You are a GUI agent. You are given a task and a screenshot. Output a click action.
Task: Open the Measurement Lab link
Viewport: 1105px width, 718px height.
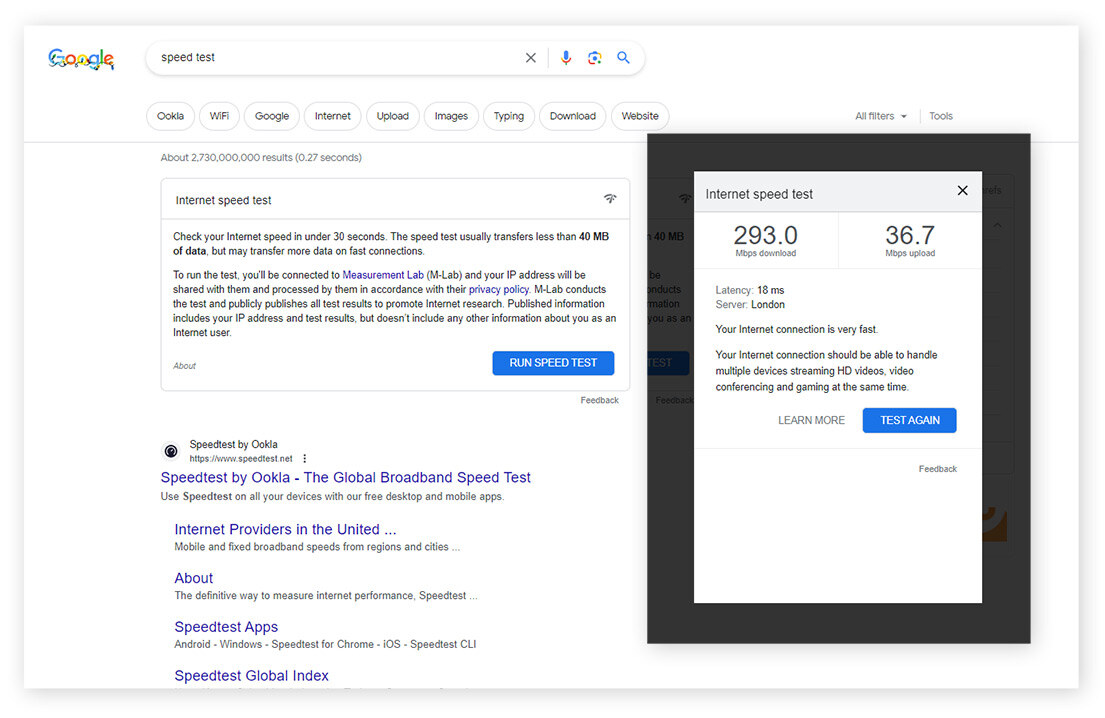[382, 275]
